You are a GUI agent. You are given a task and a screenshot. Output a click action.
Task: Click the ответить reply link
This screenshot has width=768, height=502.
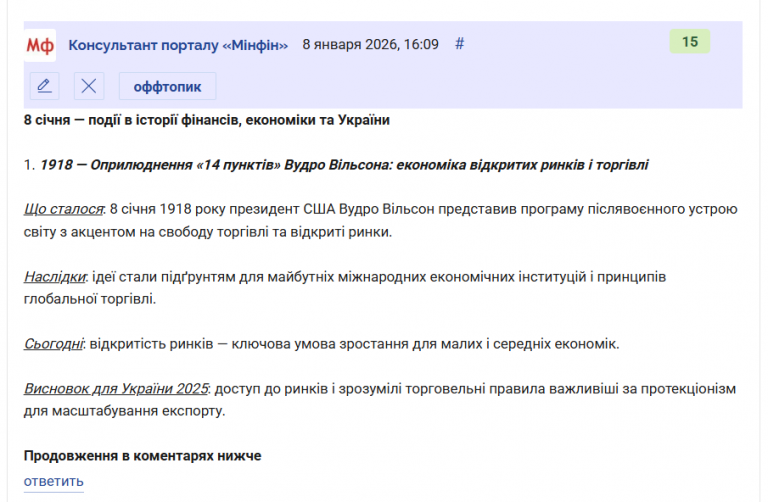tap(54, 481)
